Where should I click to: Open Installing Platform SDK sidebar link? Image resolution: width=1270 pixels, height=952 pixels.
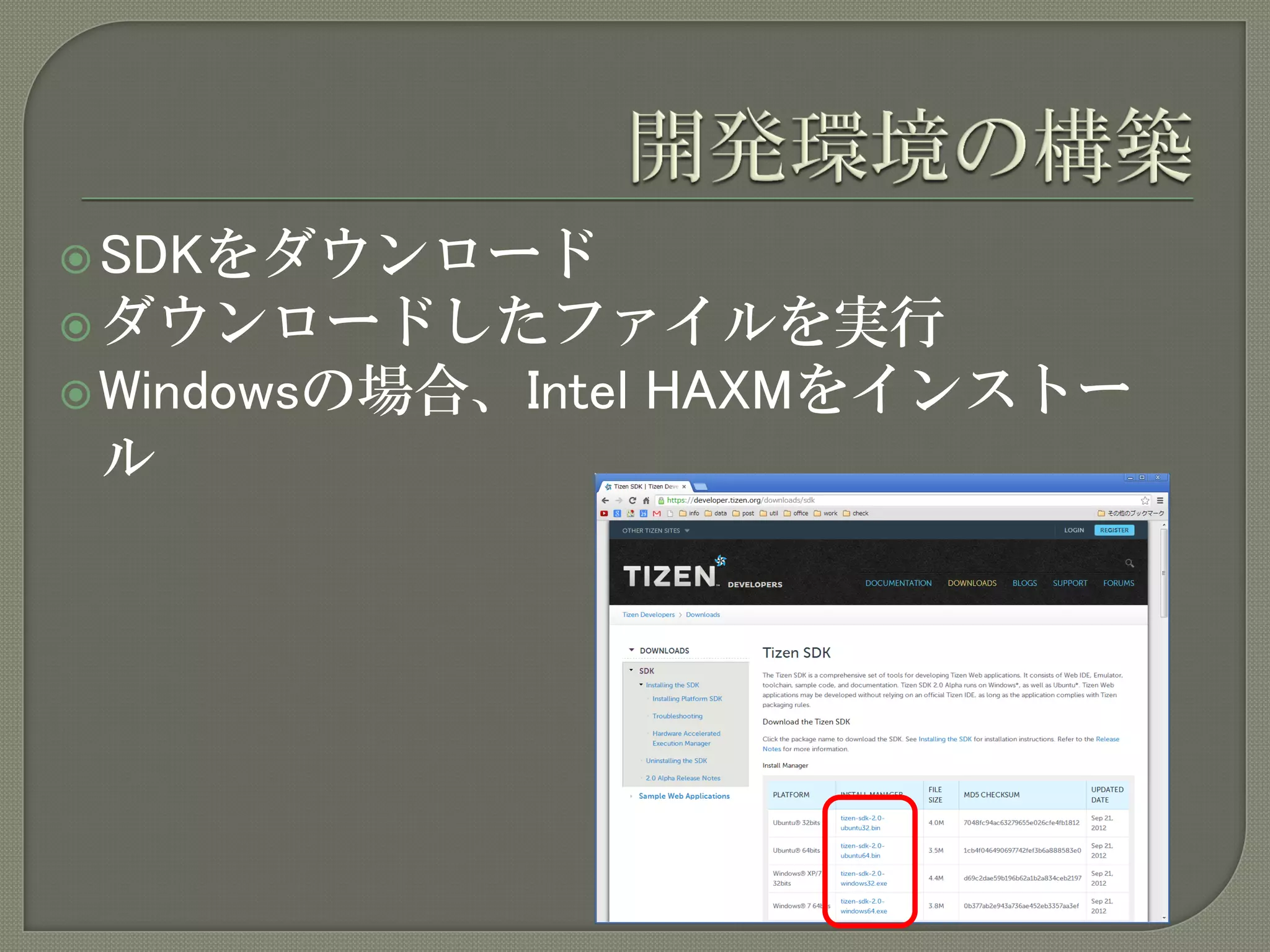point(687,699)
